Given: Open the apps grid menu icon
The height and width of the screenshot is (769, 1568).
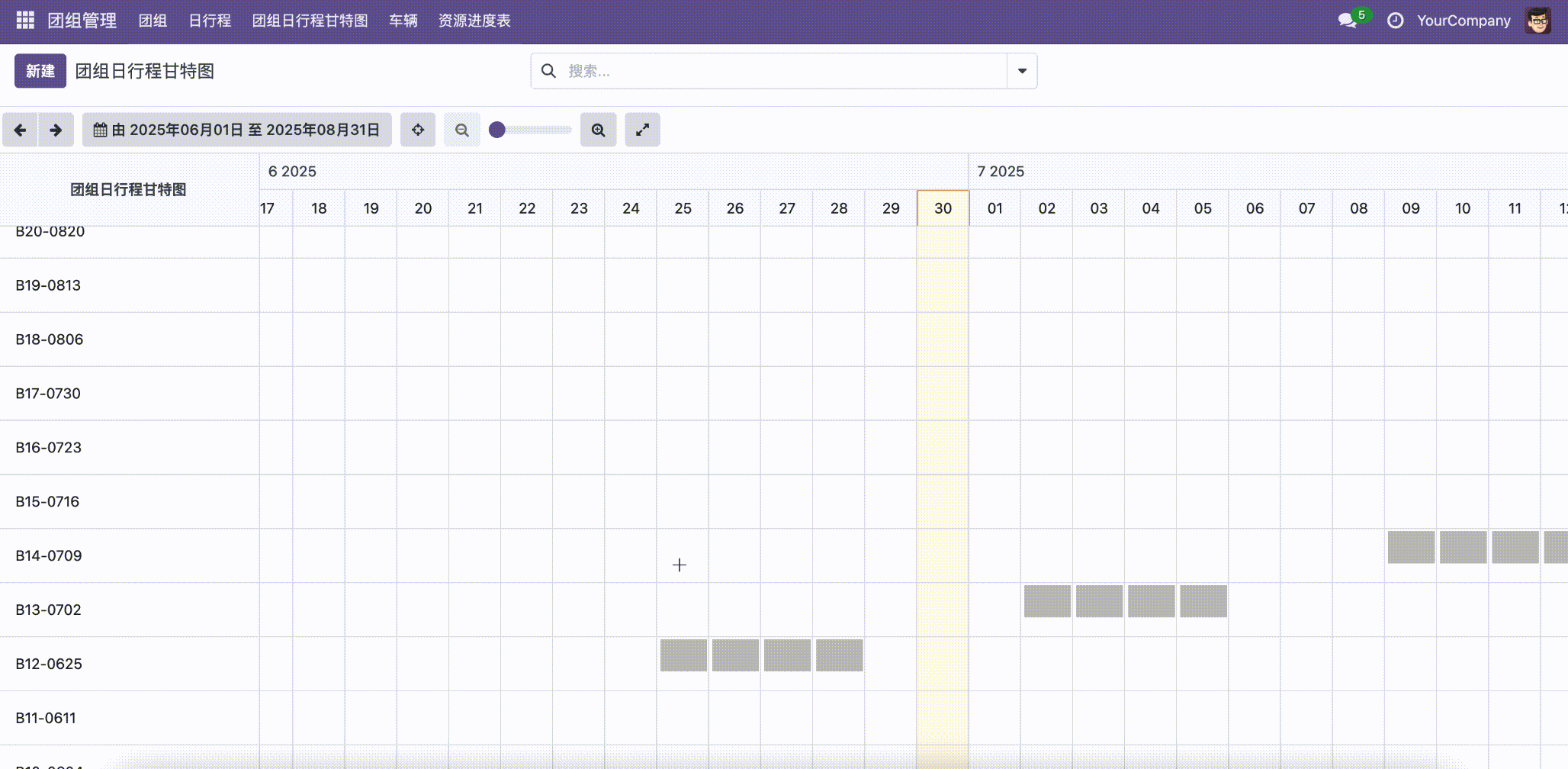Looking at the screenshot, I should coord(25,21).
